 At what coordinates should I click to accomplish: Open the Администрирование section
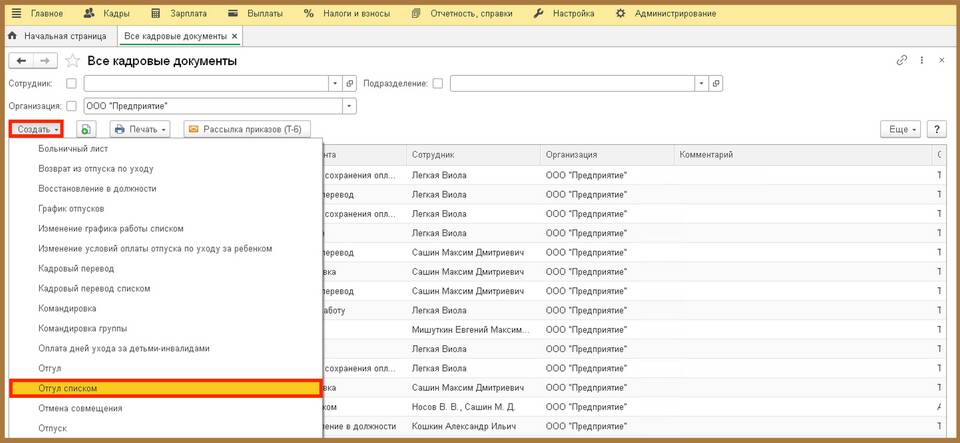click(666, 13)
